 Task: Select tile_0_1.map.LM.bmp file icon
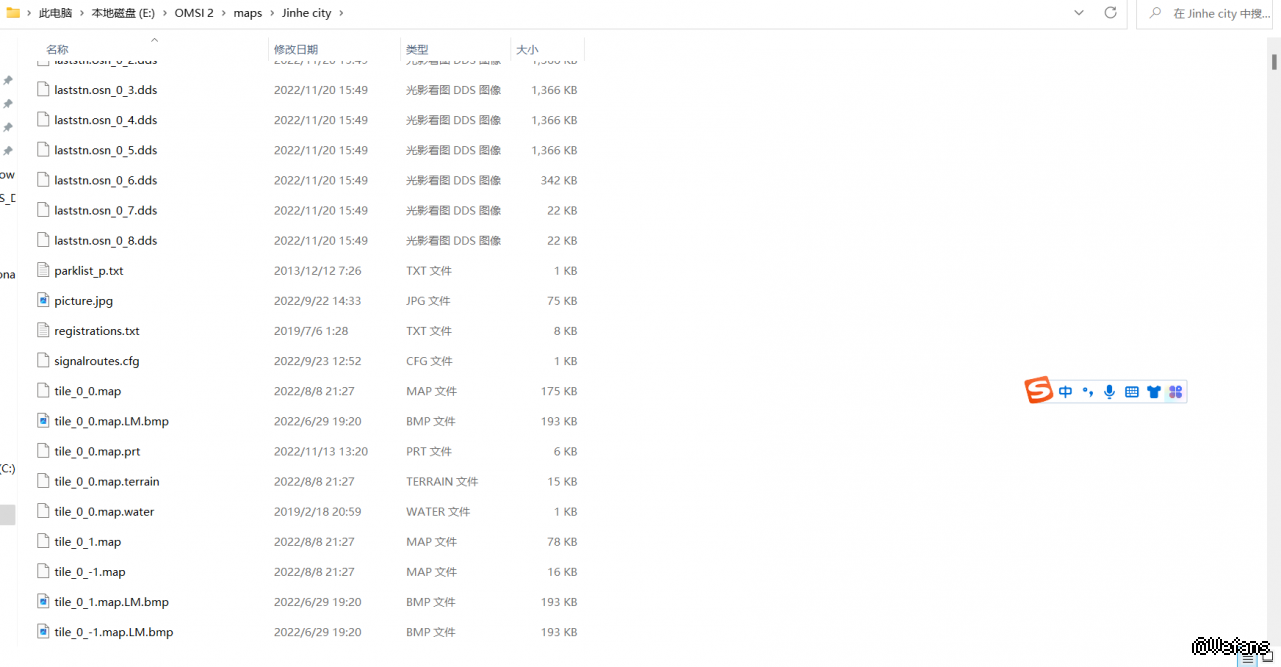[43, 601]
